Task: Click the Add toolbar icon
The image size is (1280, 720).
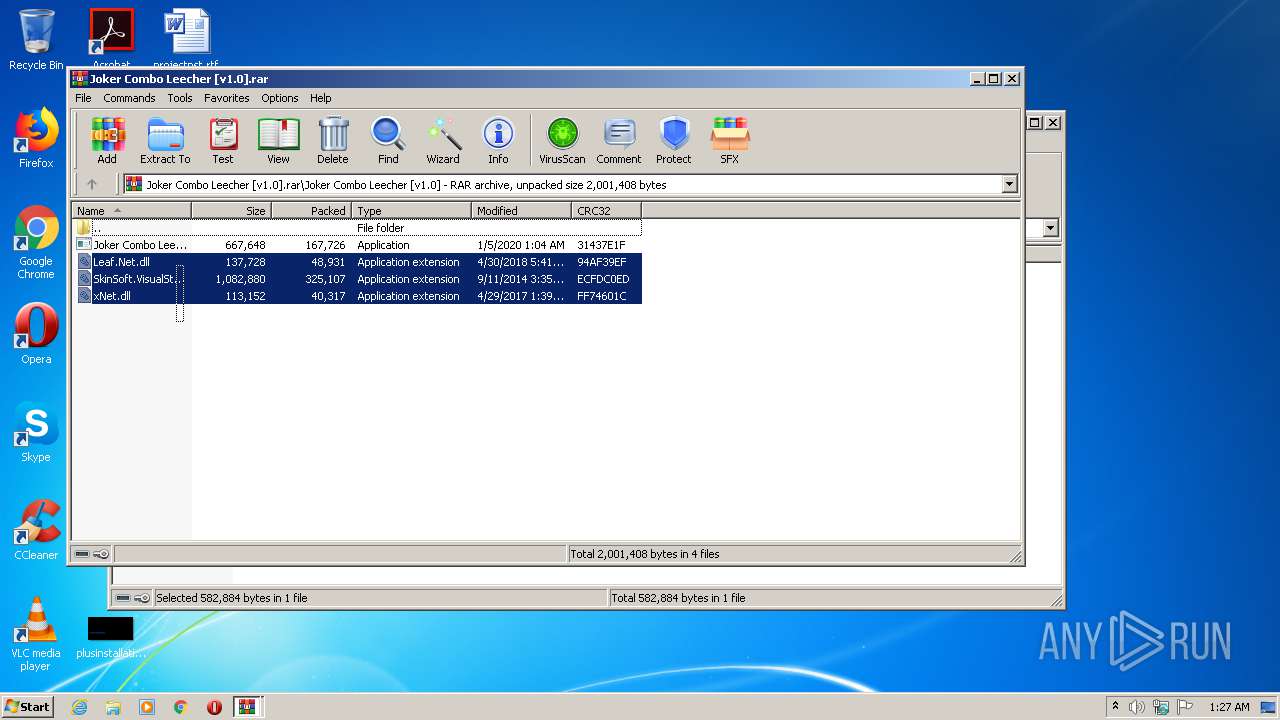Action: pyautogui.click(x=107, y=140)
